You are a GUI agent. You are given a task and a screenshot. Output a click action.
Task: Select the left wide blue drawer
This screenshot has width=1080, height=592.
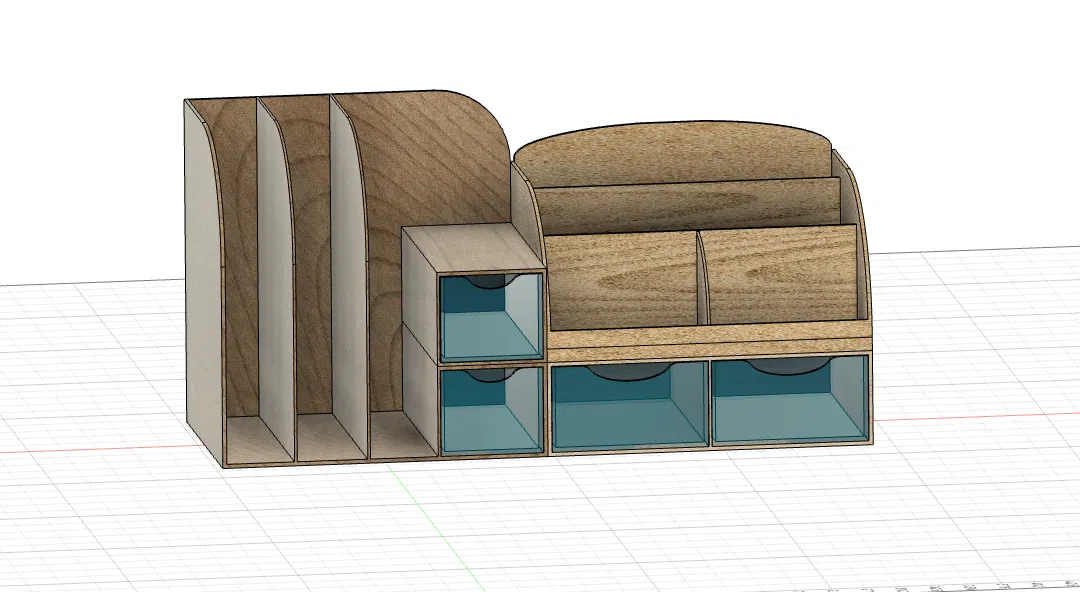(629, 405)
